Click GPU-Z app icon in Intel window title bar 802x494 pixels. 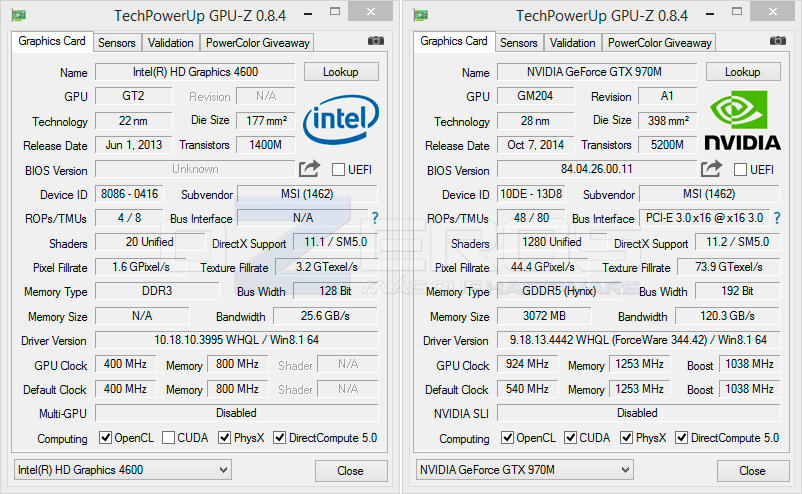(19, 15)
